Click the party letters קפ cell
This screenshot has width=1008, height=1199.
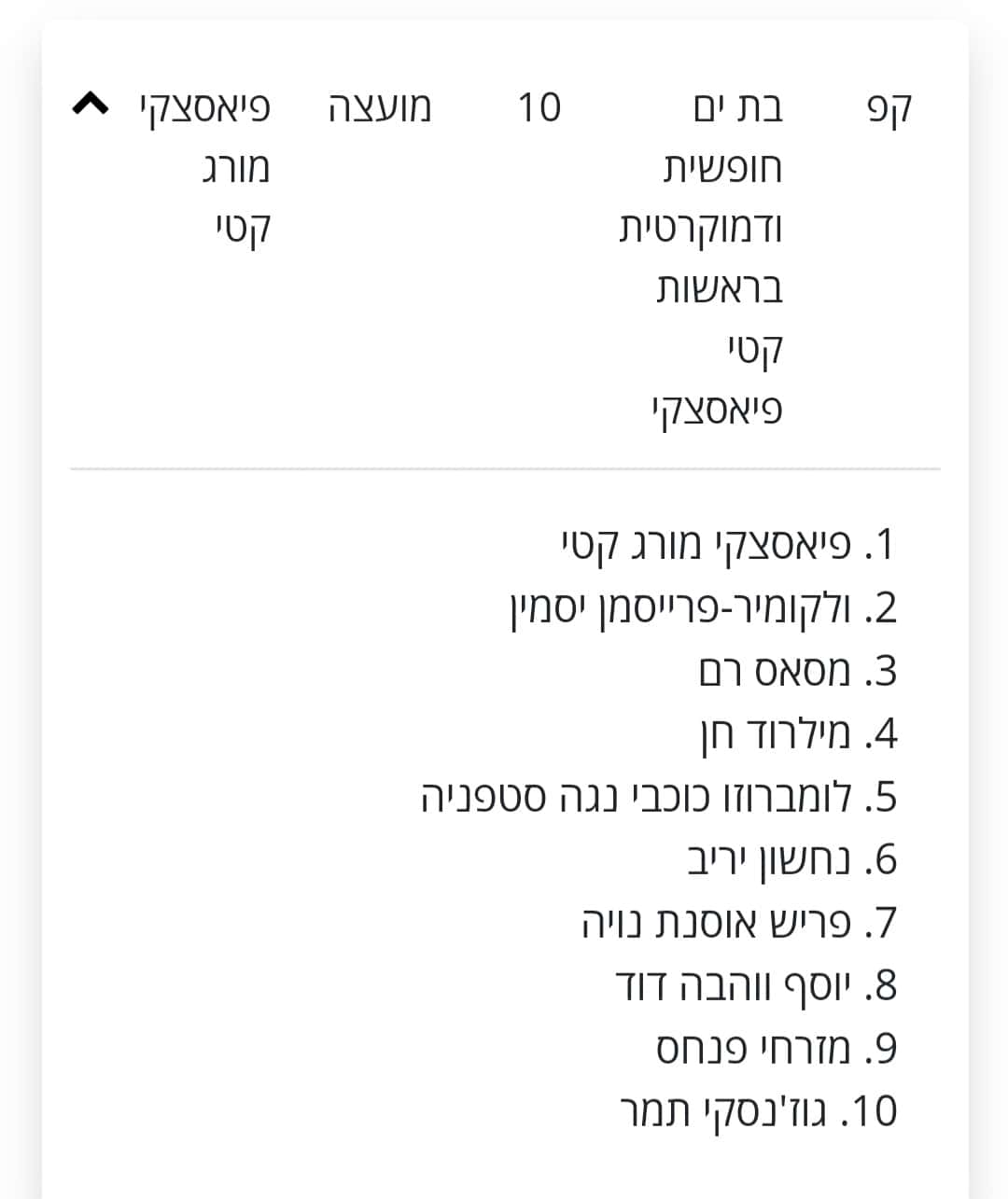888,109
